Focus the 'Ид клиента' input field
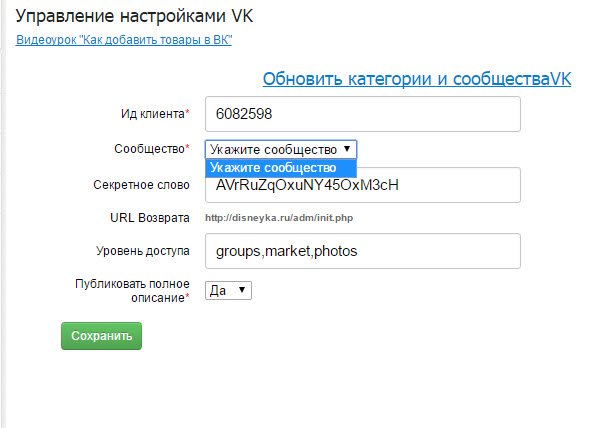This screenshot has height=428, width=598. tap(363, 114)
